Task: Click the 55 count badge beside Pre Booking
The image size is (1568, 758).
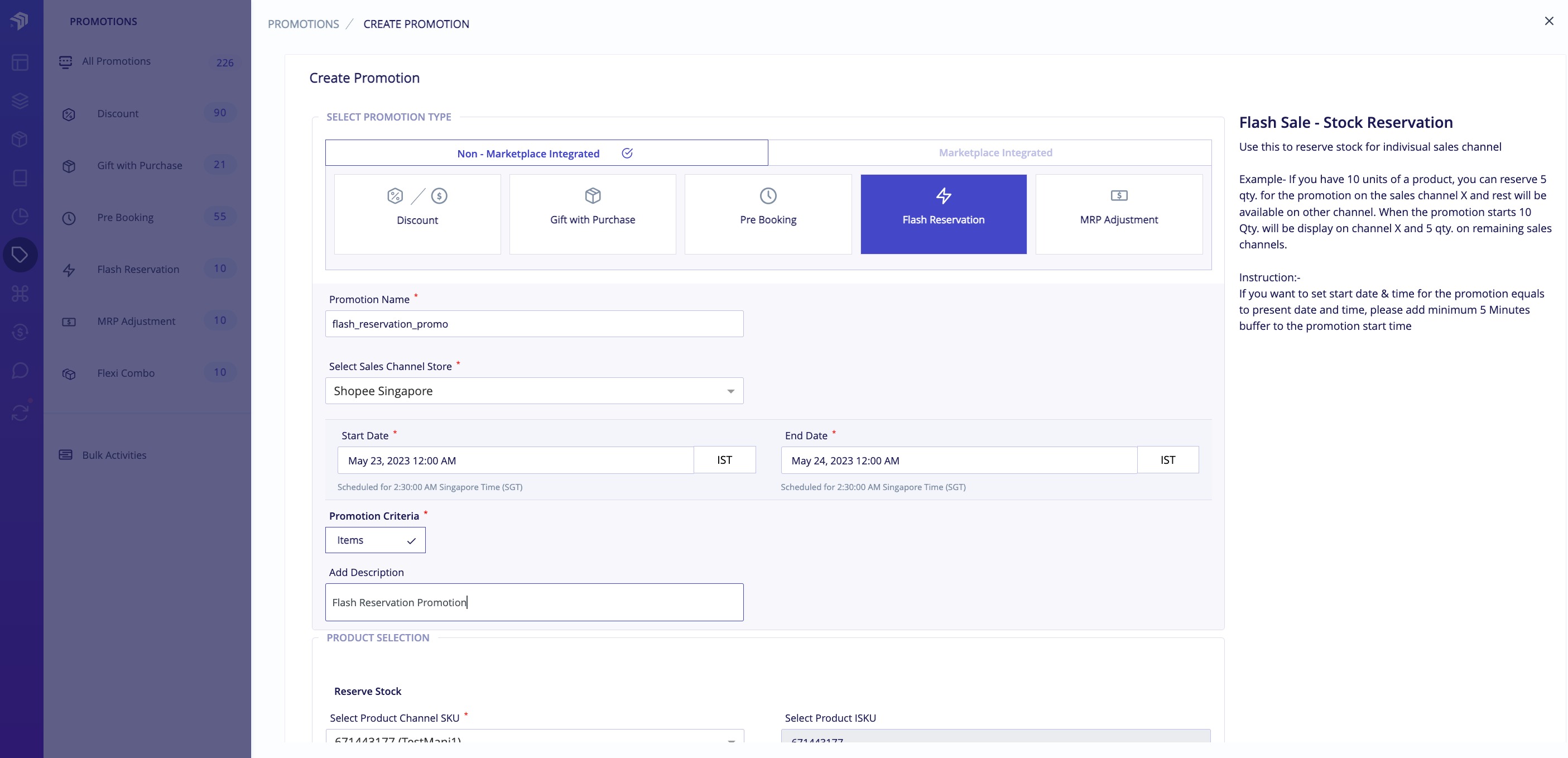Action: tap(220, 216)
